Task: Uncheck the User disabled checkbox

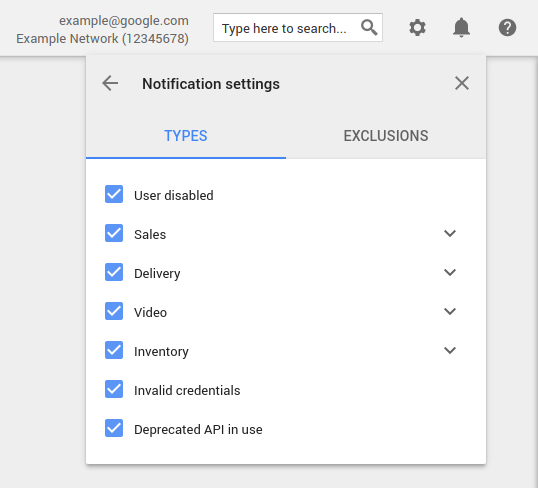Action: (114, 194)
